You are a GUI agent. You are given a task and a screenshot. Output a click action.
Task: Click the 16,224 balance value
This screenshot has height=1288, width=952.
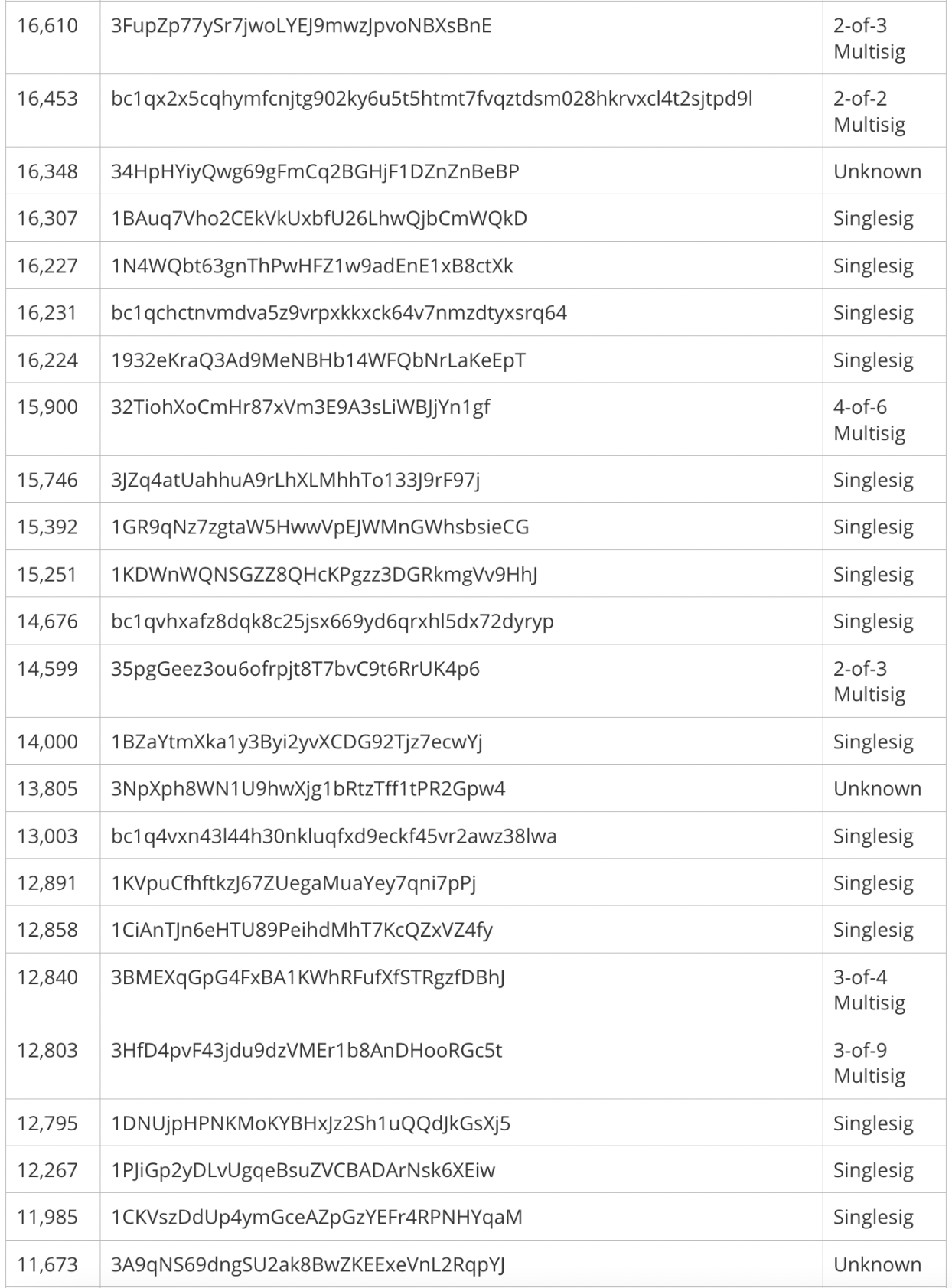47,360
